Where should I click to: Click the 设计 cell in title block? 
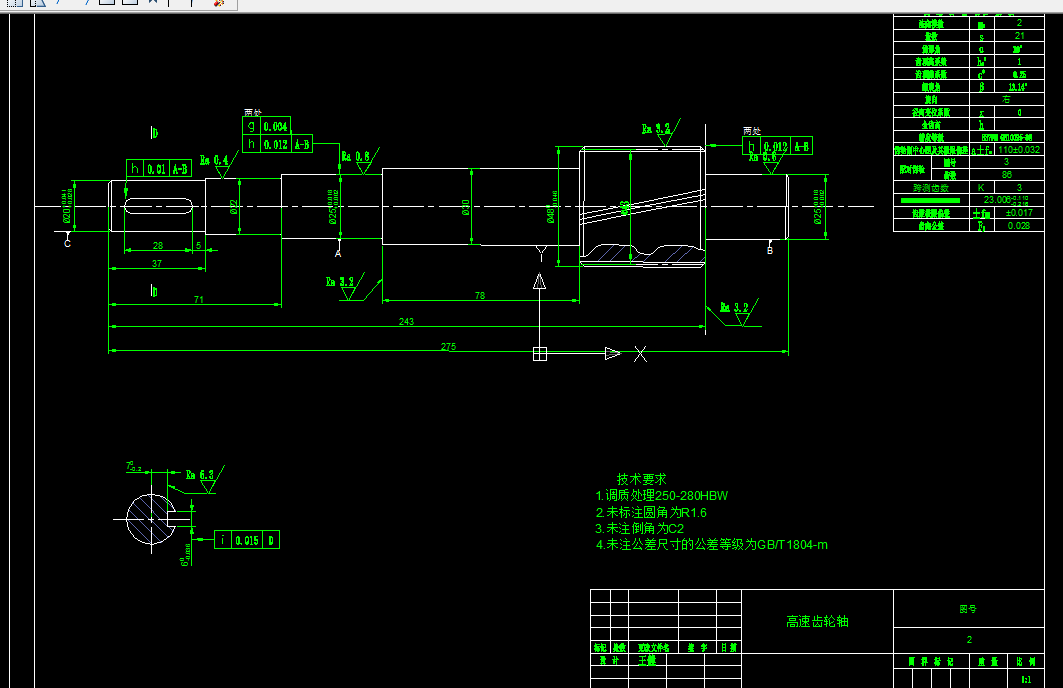(609, 660)
